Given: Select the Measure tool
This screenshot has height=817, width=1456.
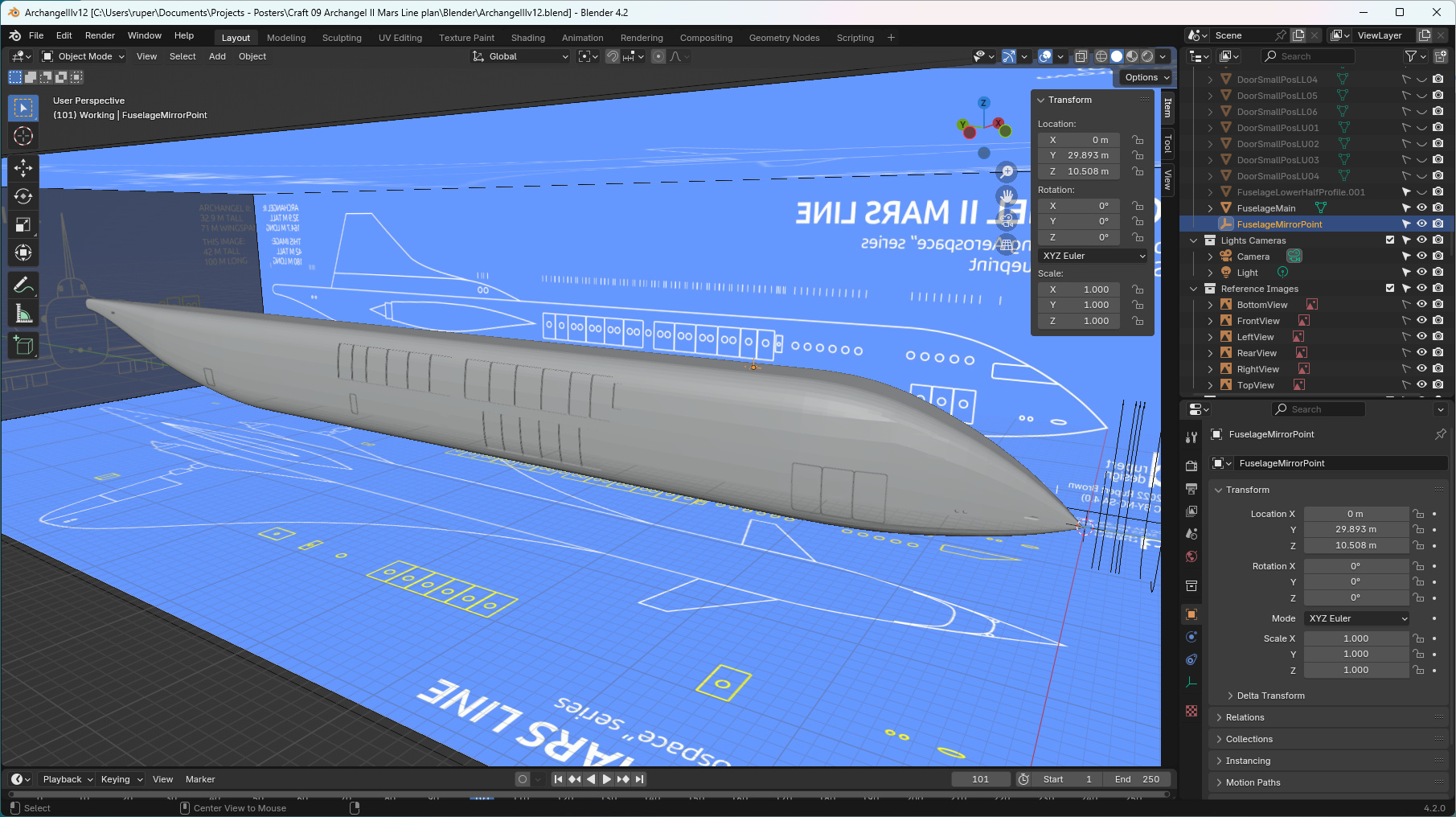Looking at the screenshot, I should [x=23, y=314].
